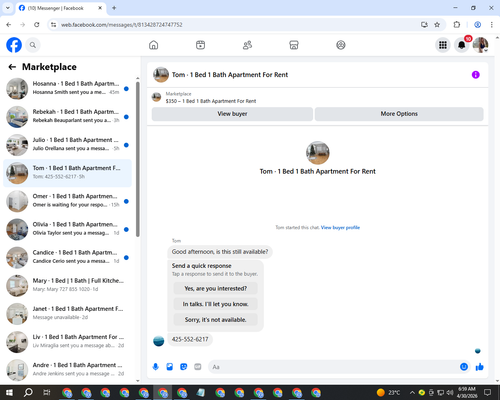The height and width of the screenshot is (400, 500).
Task: Send quick reply "In talks. I'll let you know."
Action: click(216, 304)
